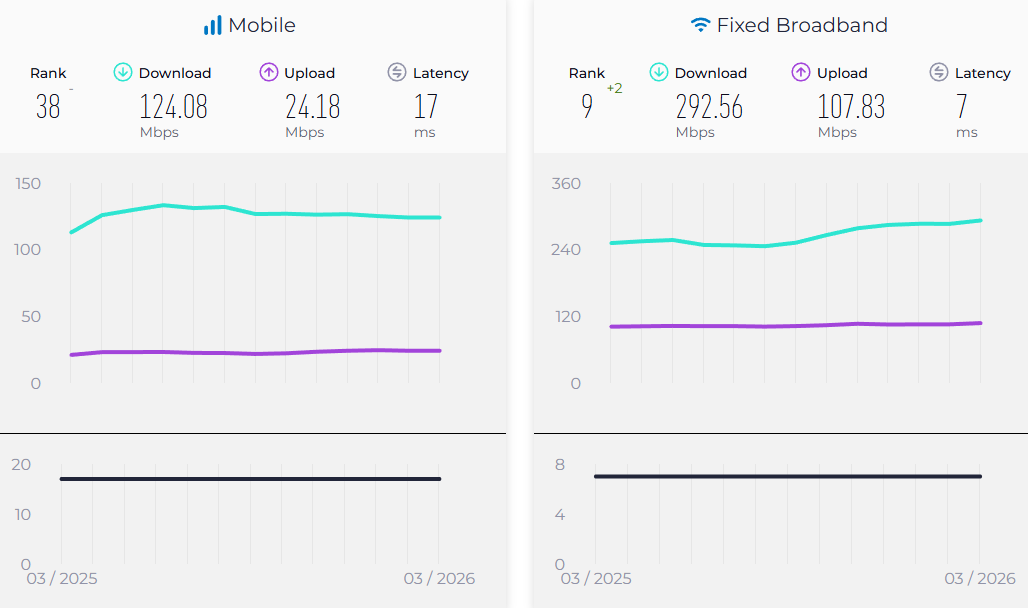Click the Mobile teal download chart line
1028x608 pixels.
(x=255, y=213)
